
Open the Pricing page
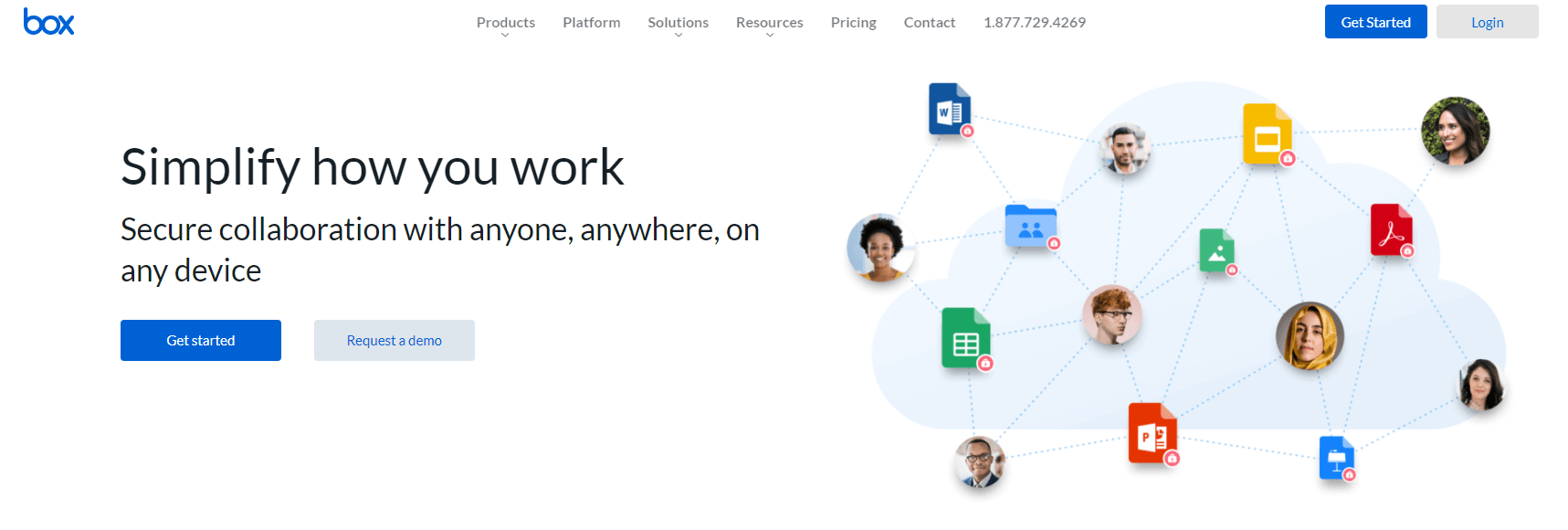[853, 23]
